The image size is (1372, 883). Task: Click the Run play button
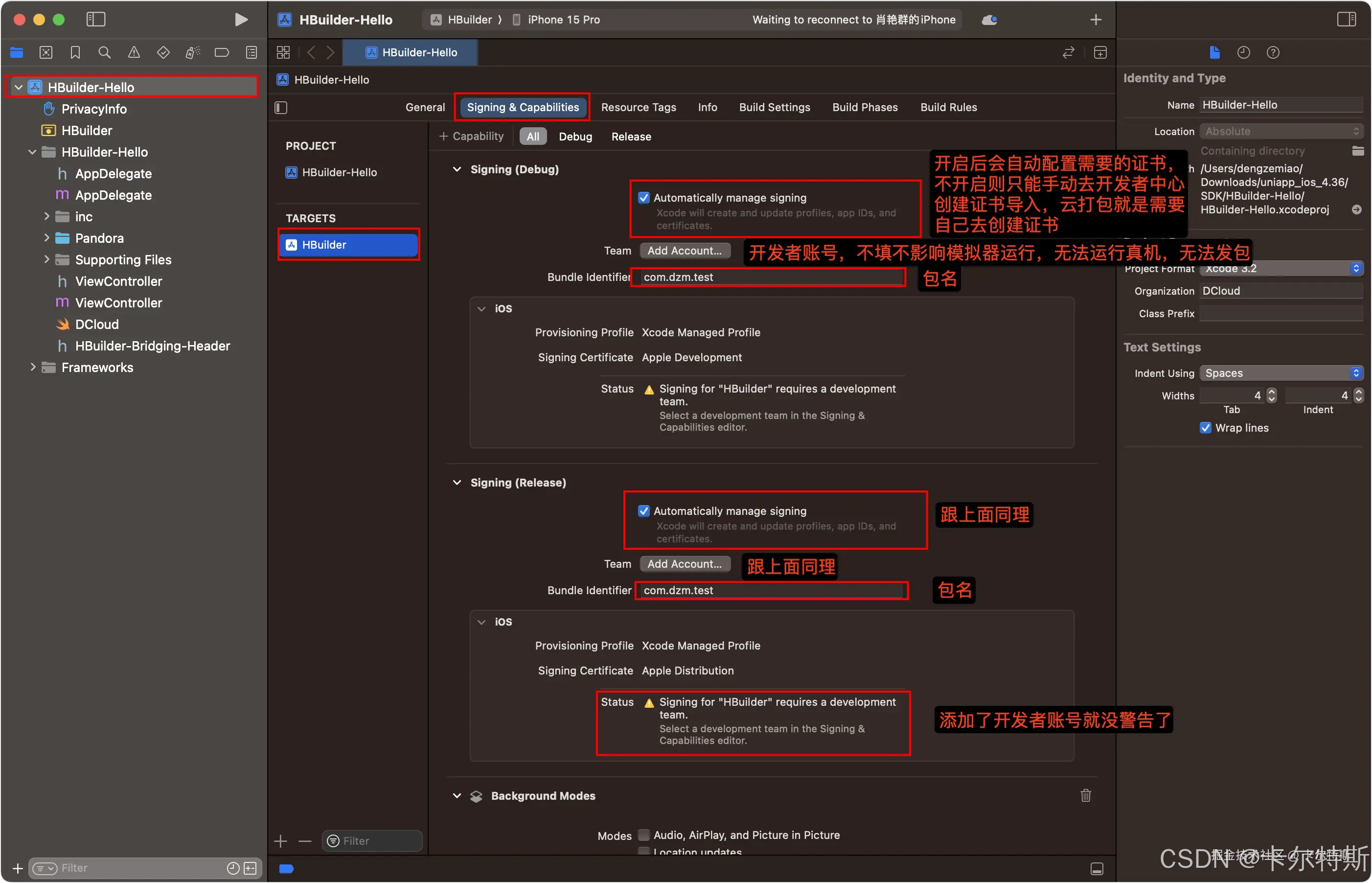click(241, 20)
